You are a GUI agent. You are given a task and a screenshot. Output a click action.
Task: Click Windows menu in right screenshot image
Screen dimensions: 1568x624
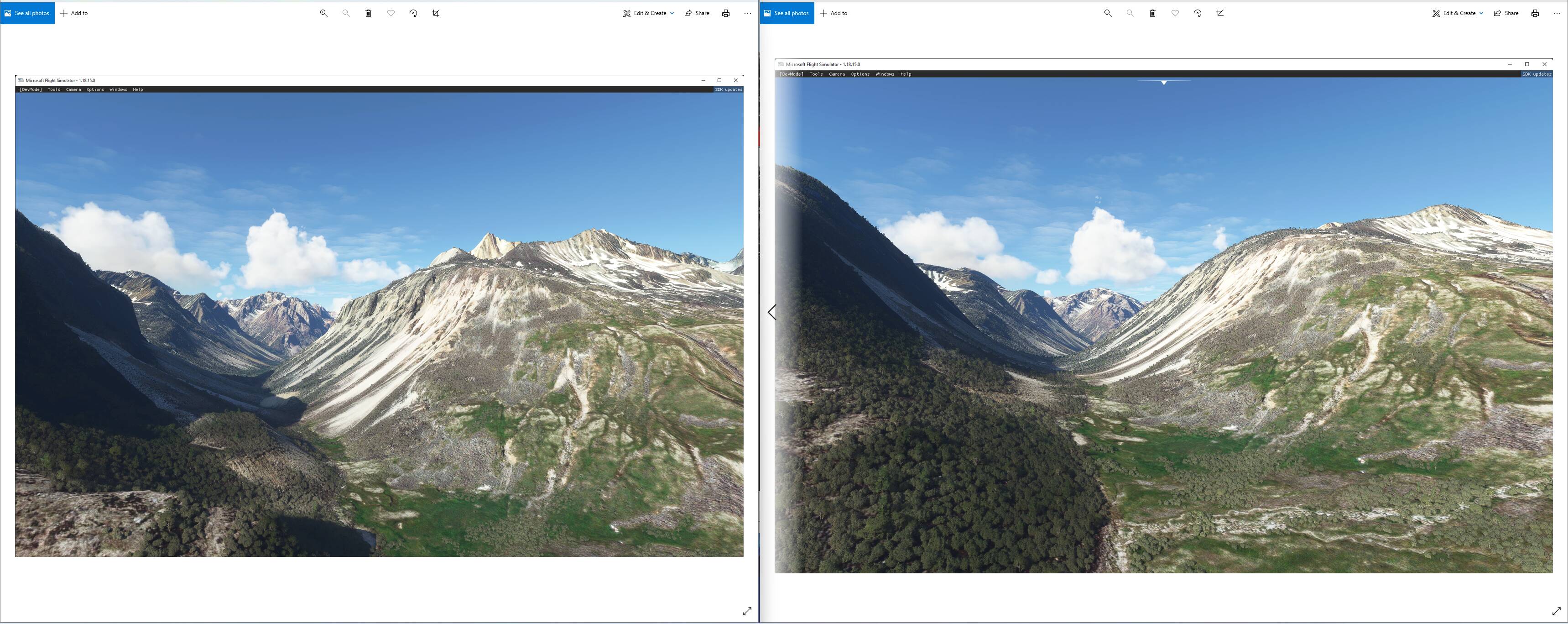885,74
